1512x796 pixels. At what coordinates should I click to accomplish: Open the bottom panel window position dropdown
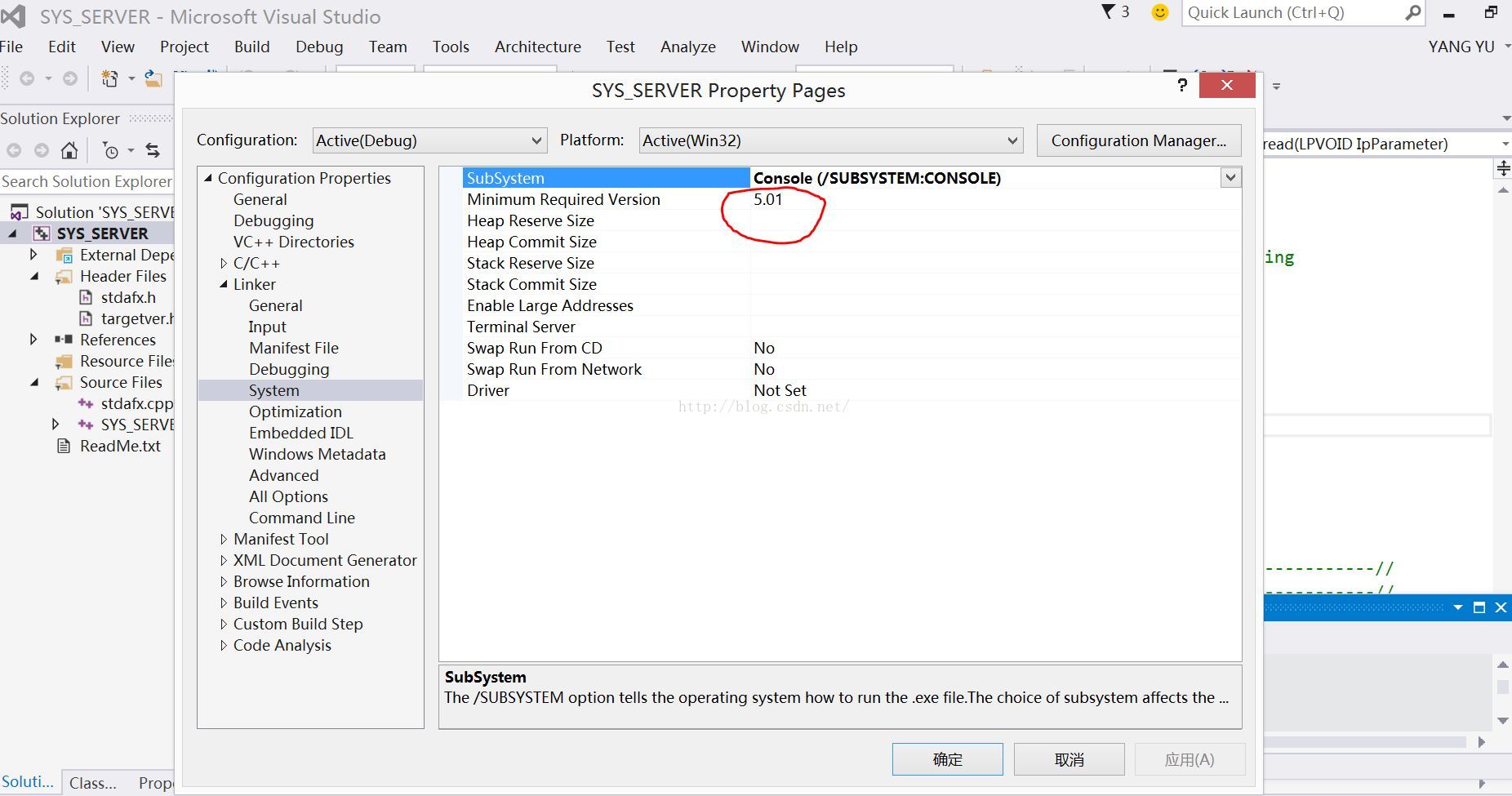1457,607
